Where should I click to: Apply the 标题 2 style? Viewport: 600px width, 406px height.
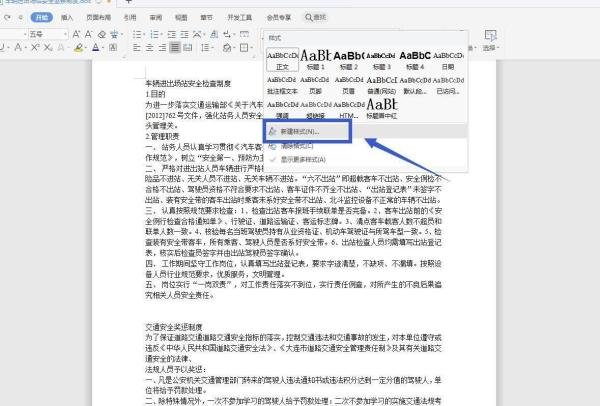(349, 60)
